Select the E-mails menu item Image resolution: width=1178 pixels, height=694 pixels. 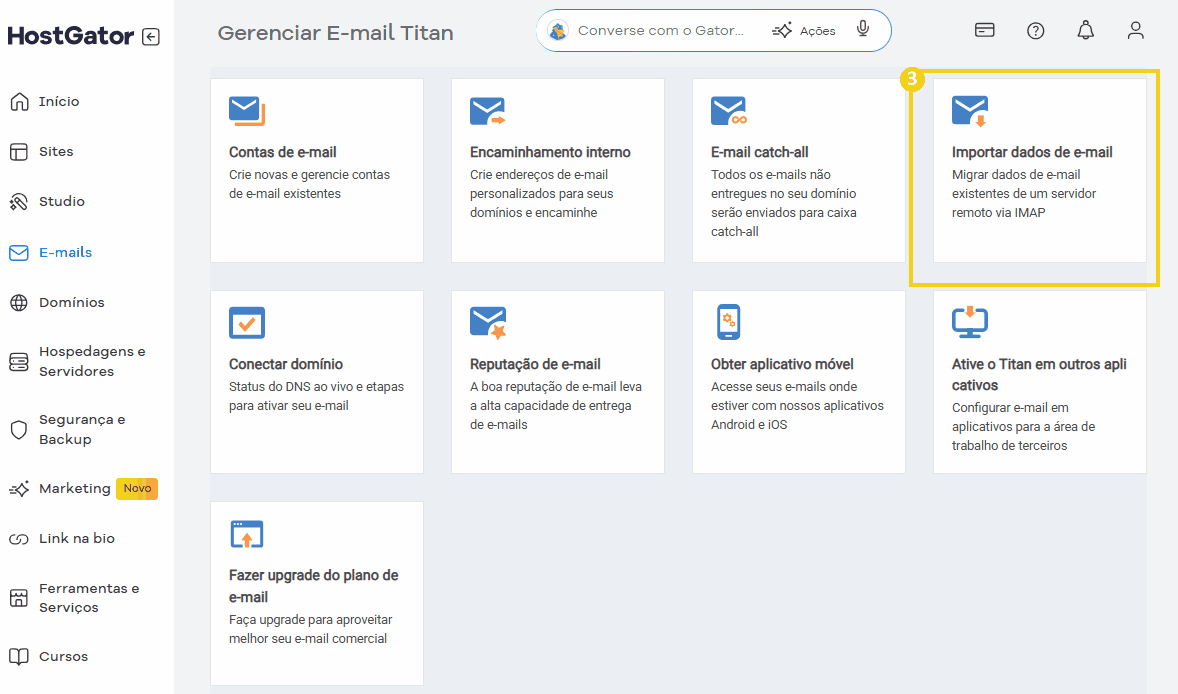(x=65, y=252)
